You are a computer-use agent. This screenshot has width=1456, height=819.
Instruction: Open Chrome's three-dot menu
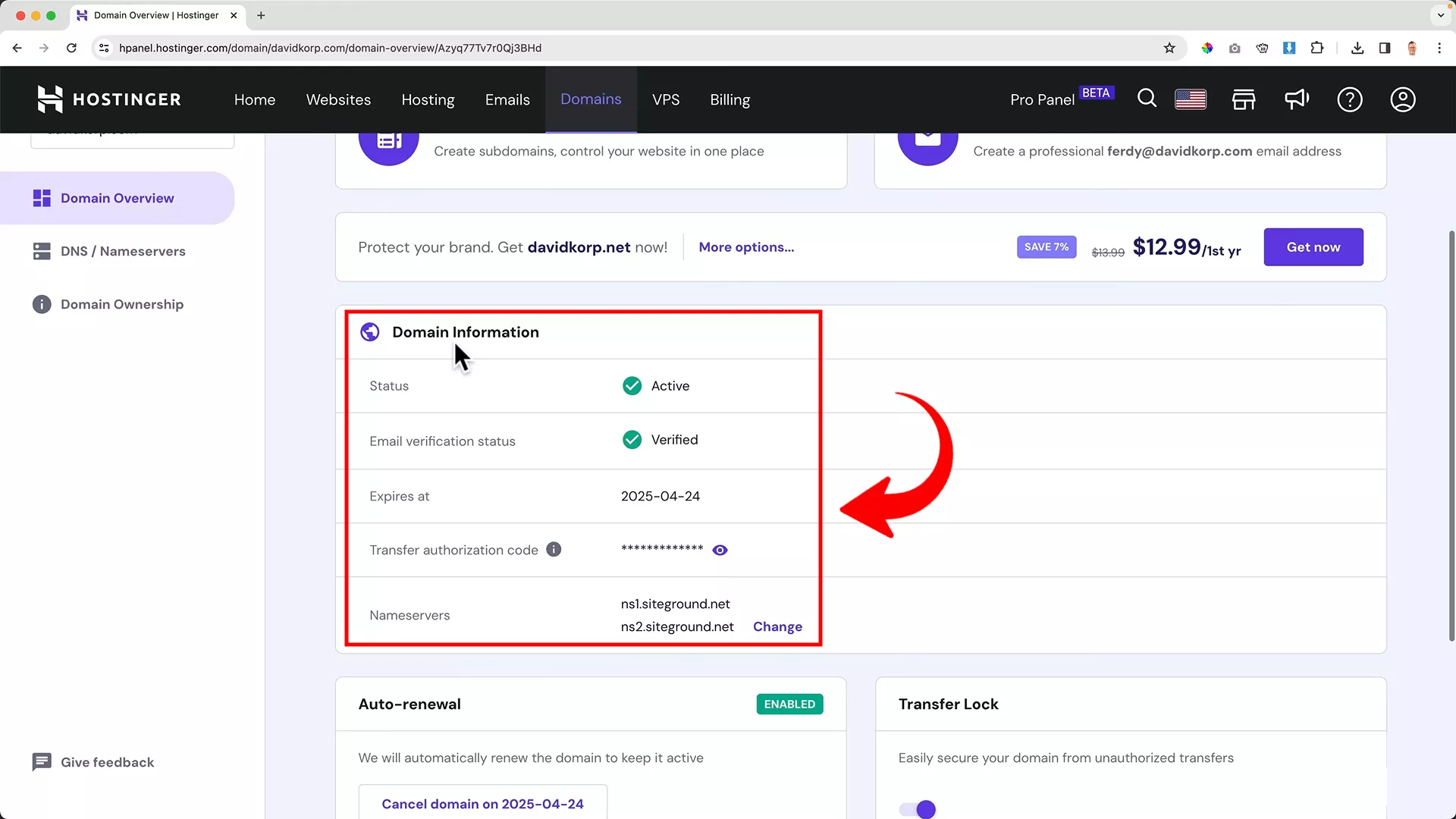[x=1439, y=48]
